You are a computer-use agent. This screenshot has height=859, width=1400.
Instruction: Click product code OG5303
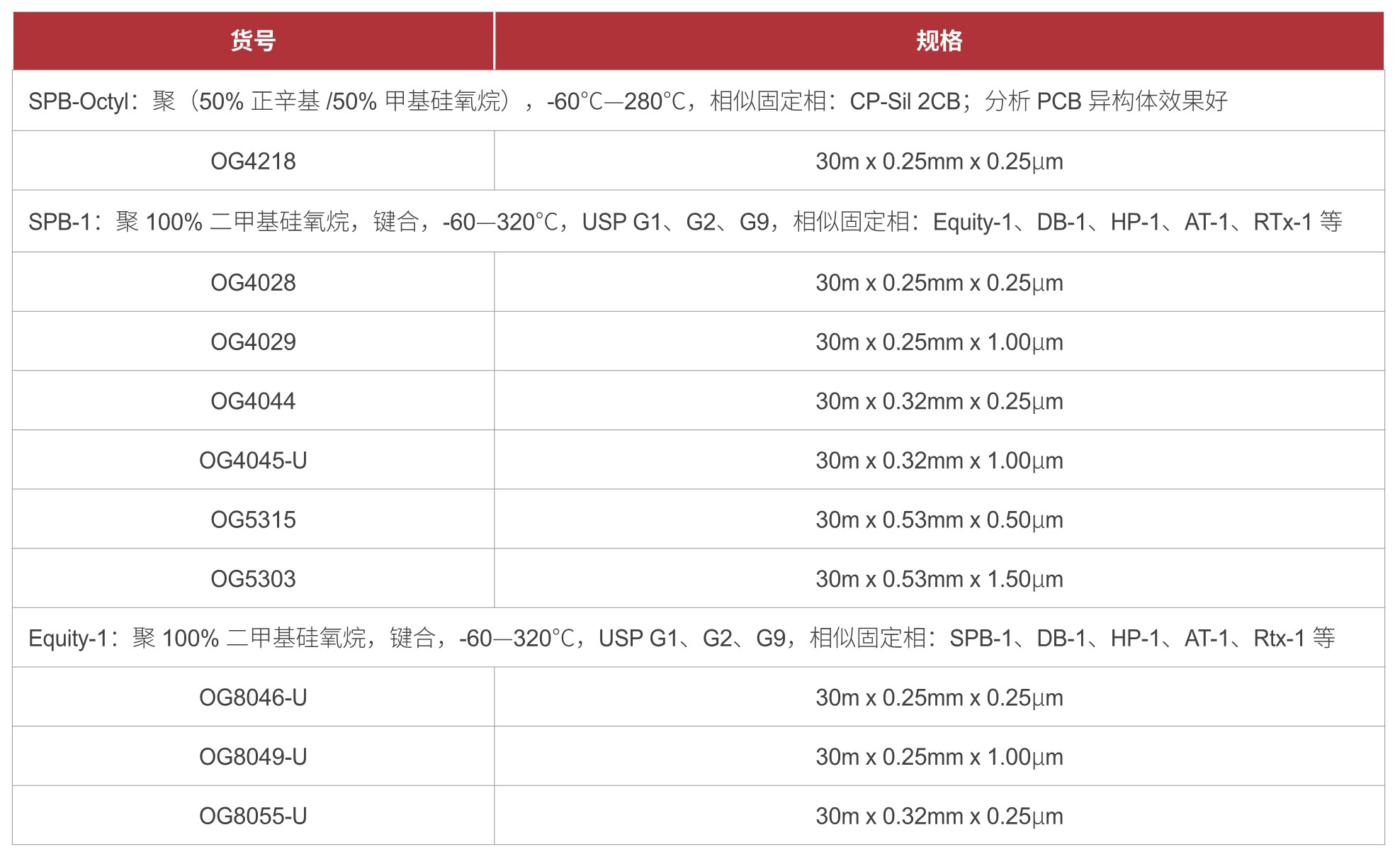click(x=253, y=579)
